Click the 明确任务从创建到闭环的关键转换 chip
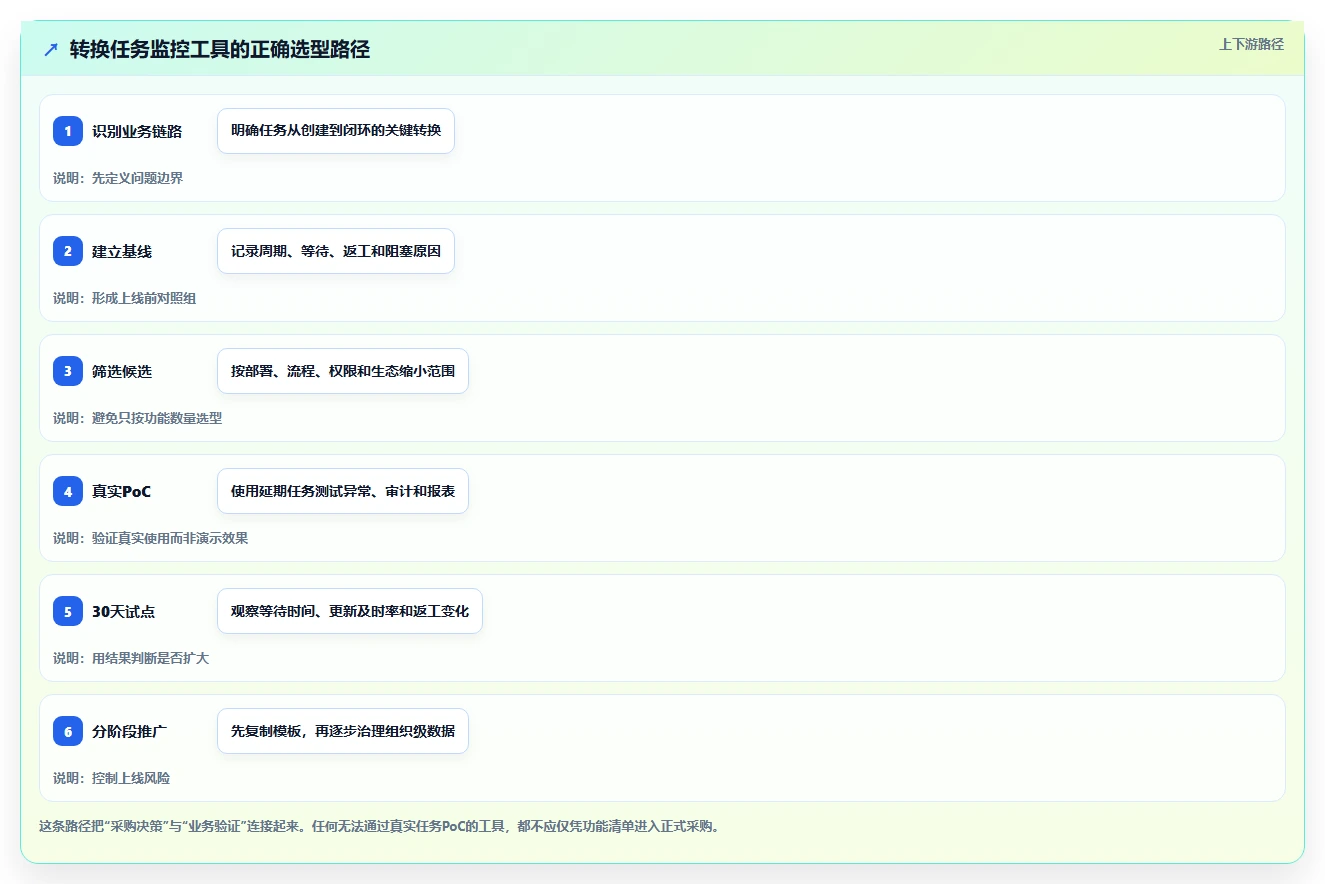 pyautogui.click(x=336, y=131)
